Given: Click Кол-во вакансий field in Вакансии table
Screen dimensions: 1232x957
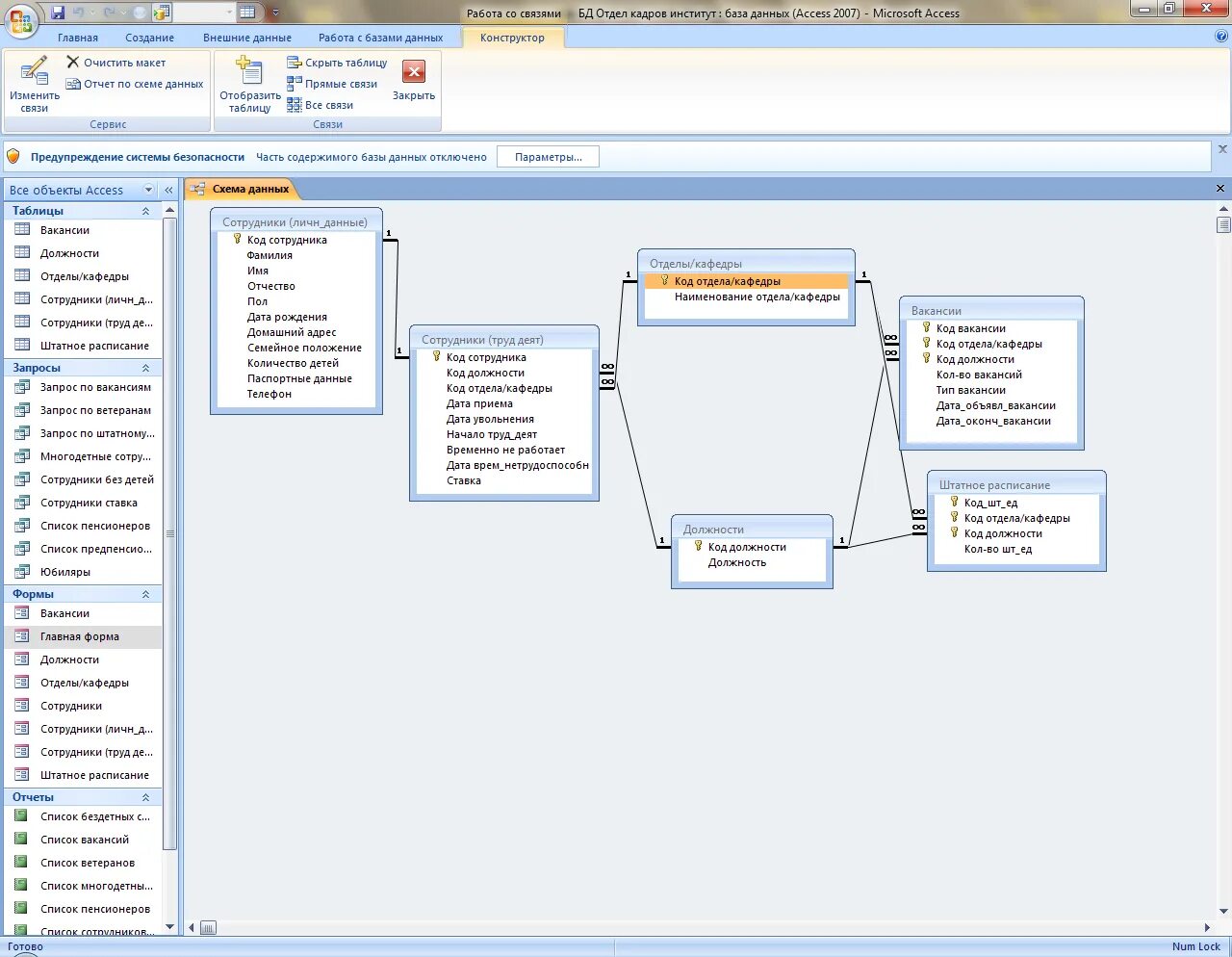Looking at the screenshot, I should [979, 375].
